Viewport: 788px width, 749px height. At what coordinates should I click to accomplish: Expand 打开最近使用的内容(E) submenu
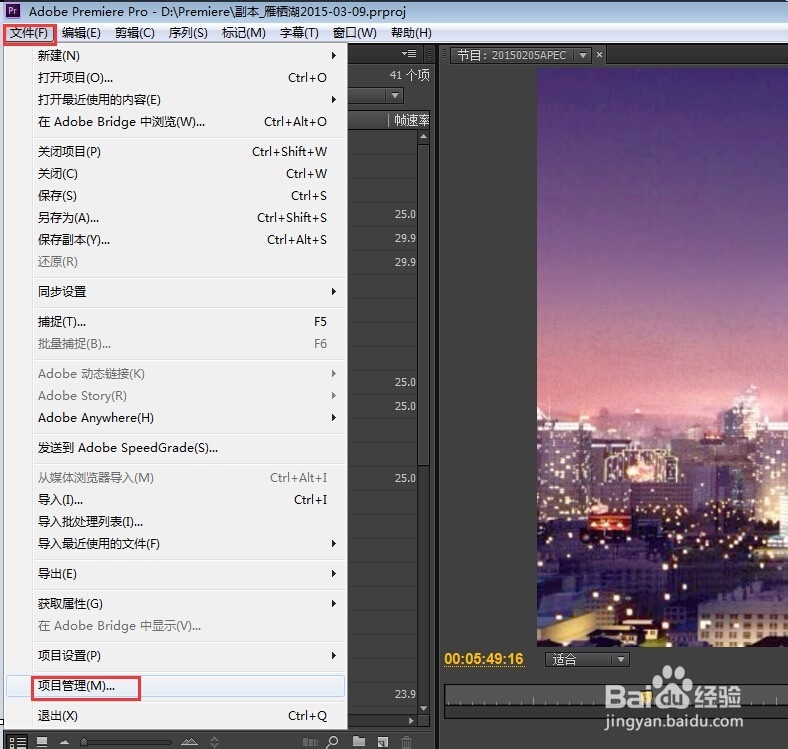pyautogui.click(x=188, y=100)
